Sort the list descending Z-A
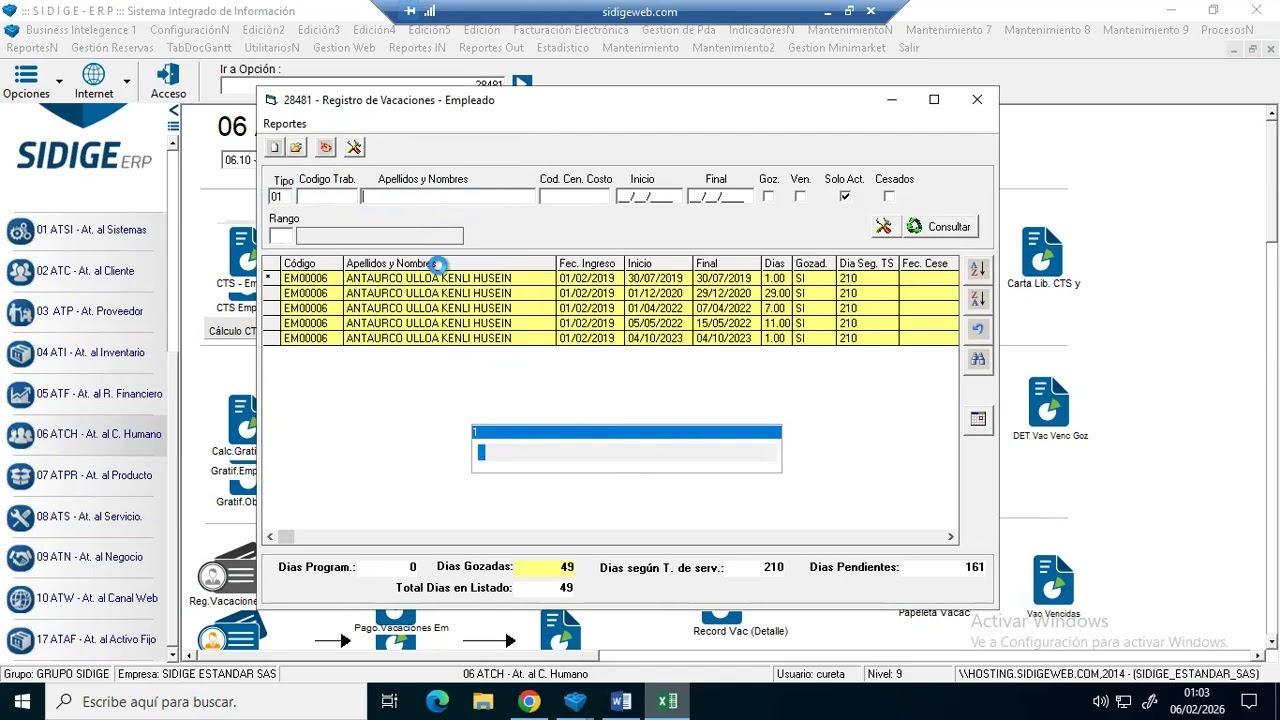 pyautogui.click(x=978, y=298)
